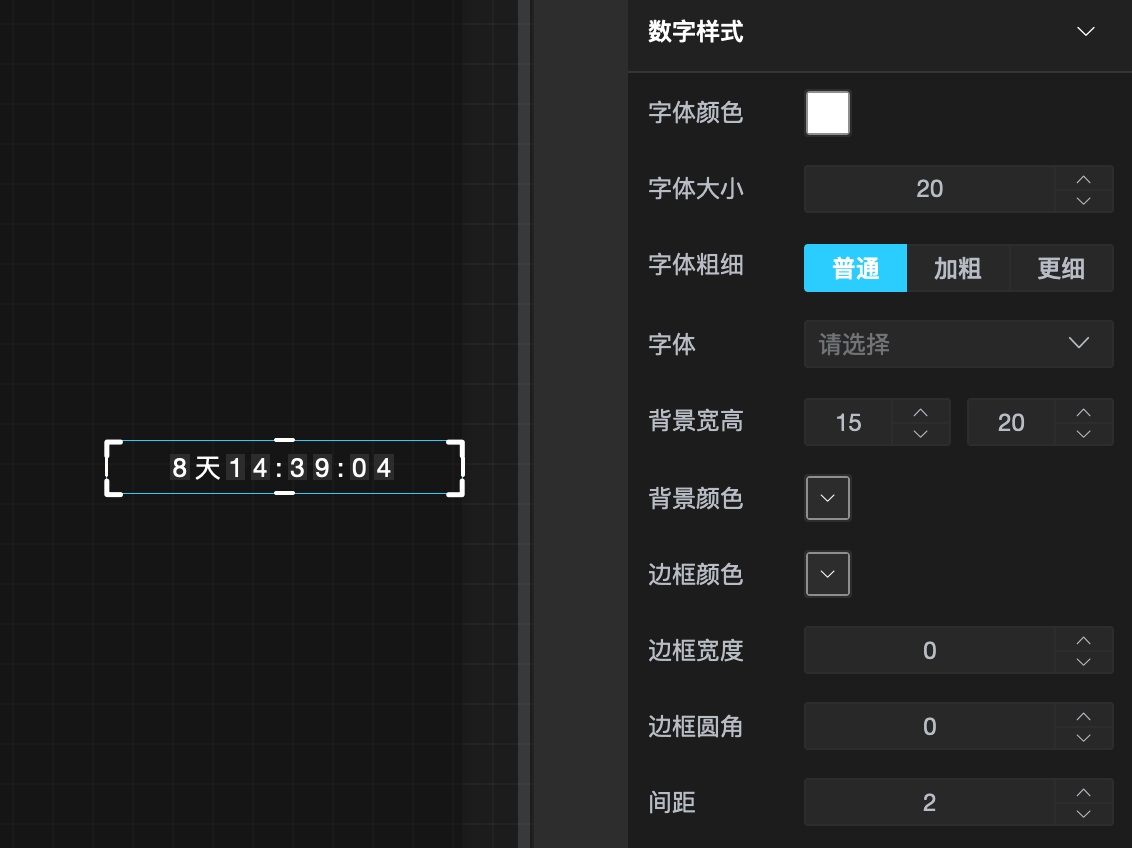Viewport: 1132px width, 848px height.
Task: Click the 边框圆角 value field
Action: (929, 726)
